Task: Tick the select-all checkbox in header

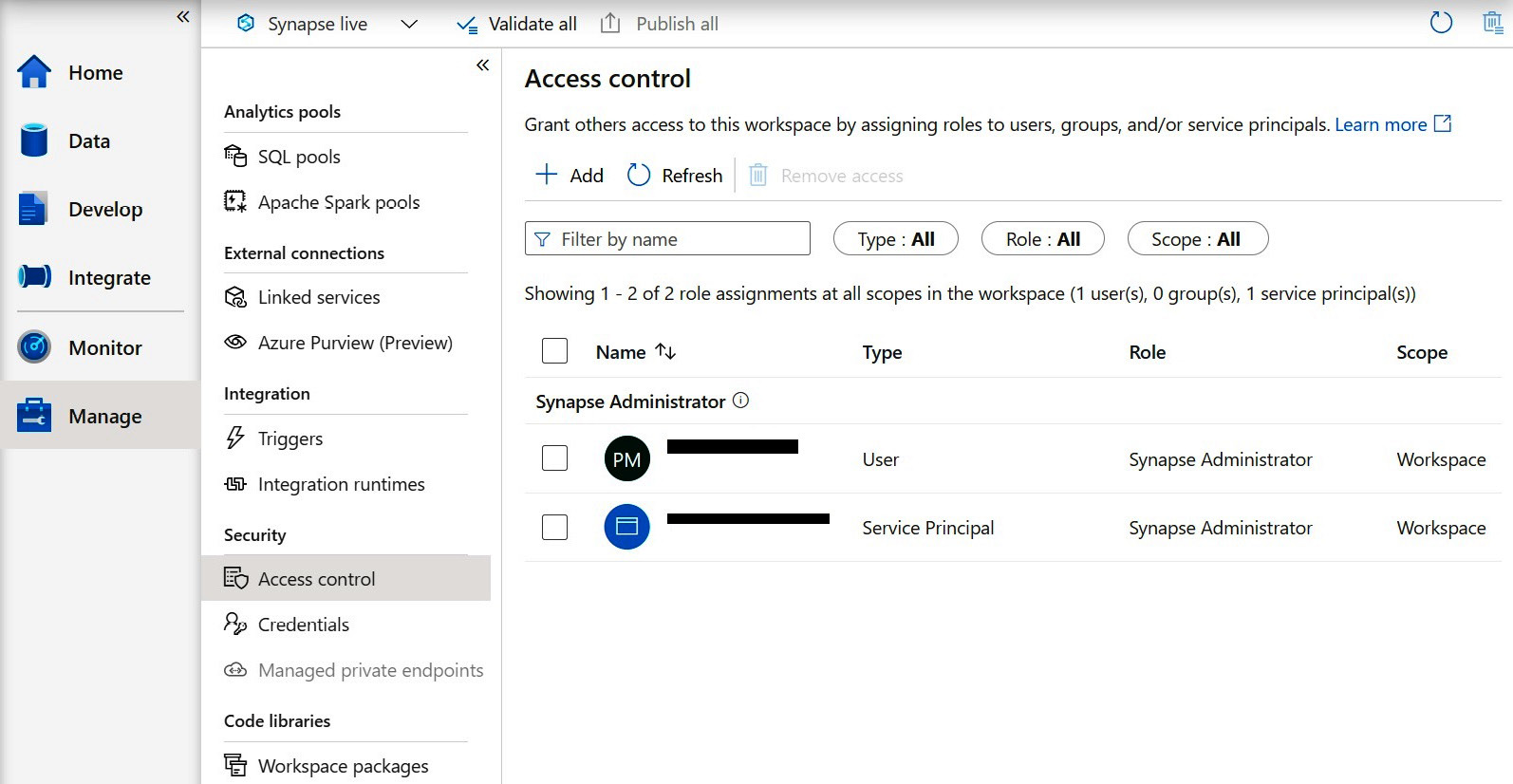Action: click(554, 351)
